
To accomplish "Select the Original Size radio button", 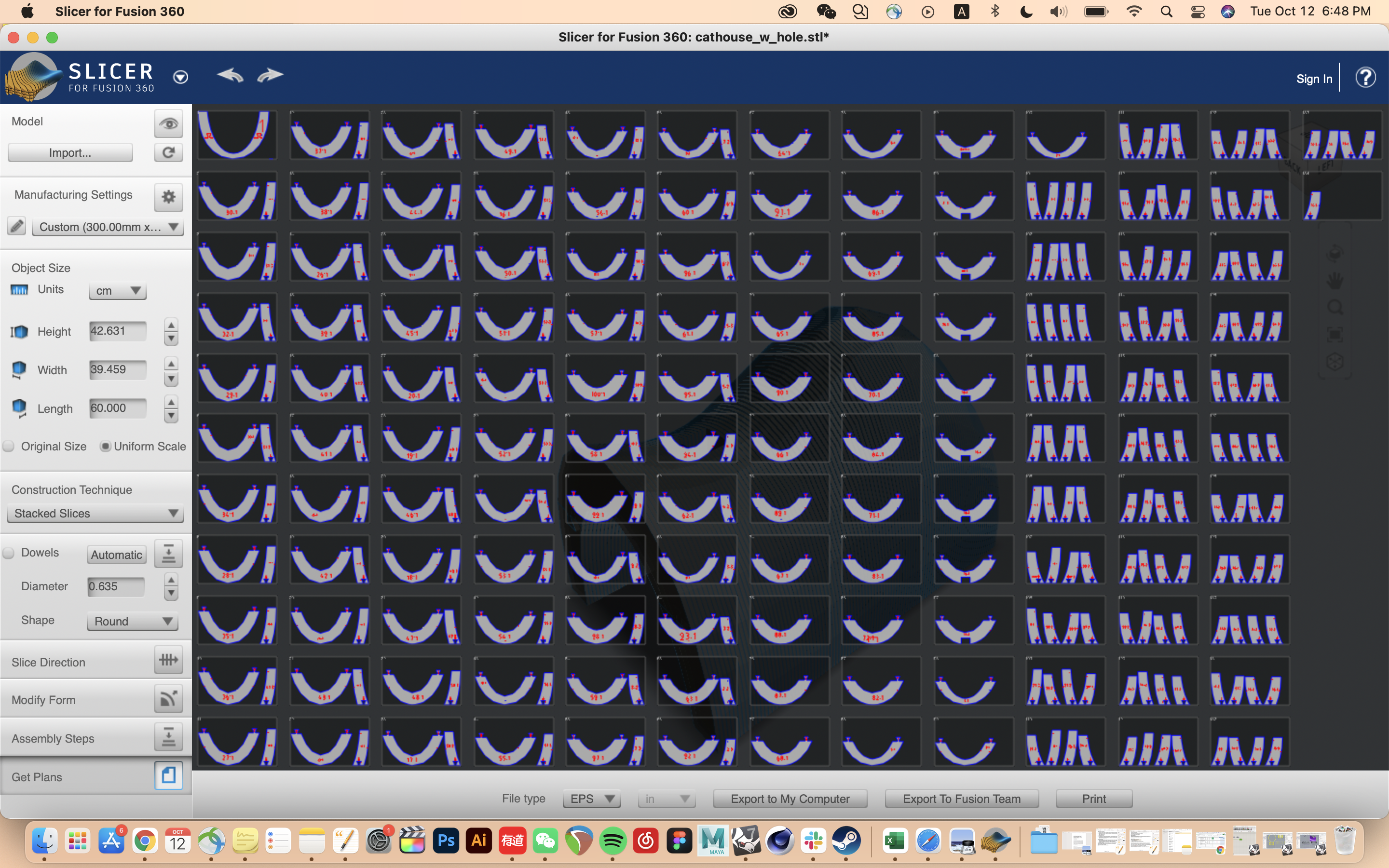I will [x=9, y=447].
